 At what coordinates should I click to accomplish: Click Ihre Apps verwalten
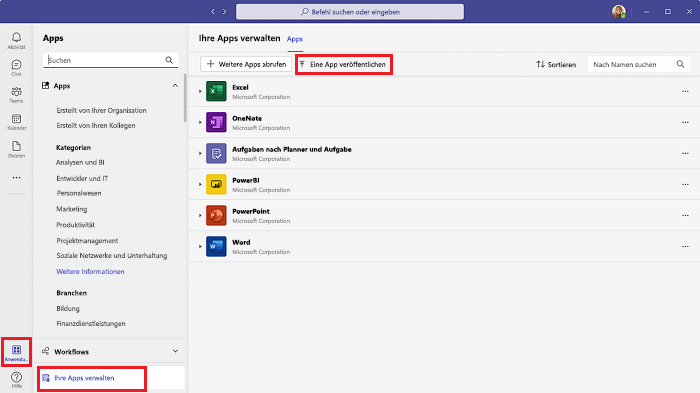(x=112, y=378)
